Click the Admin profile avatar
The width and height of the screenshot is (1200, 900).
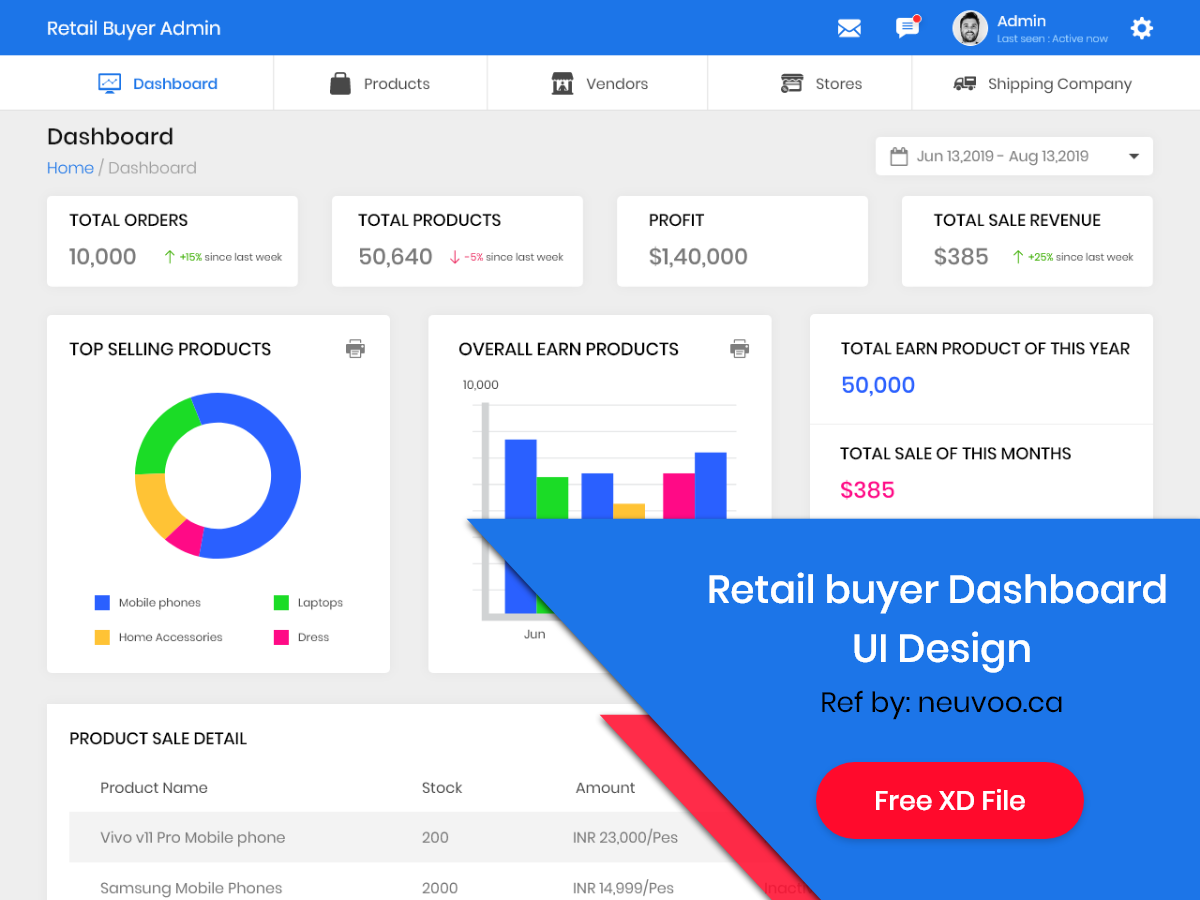point(968,28)
